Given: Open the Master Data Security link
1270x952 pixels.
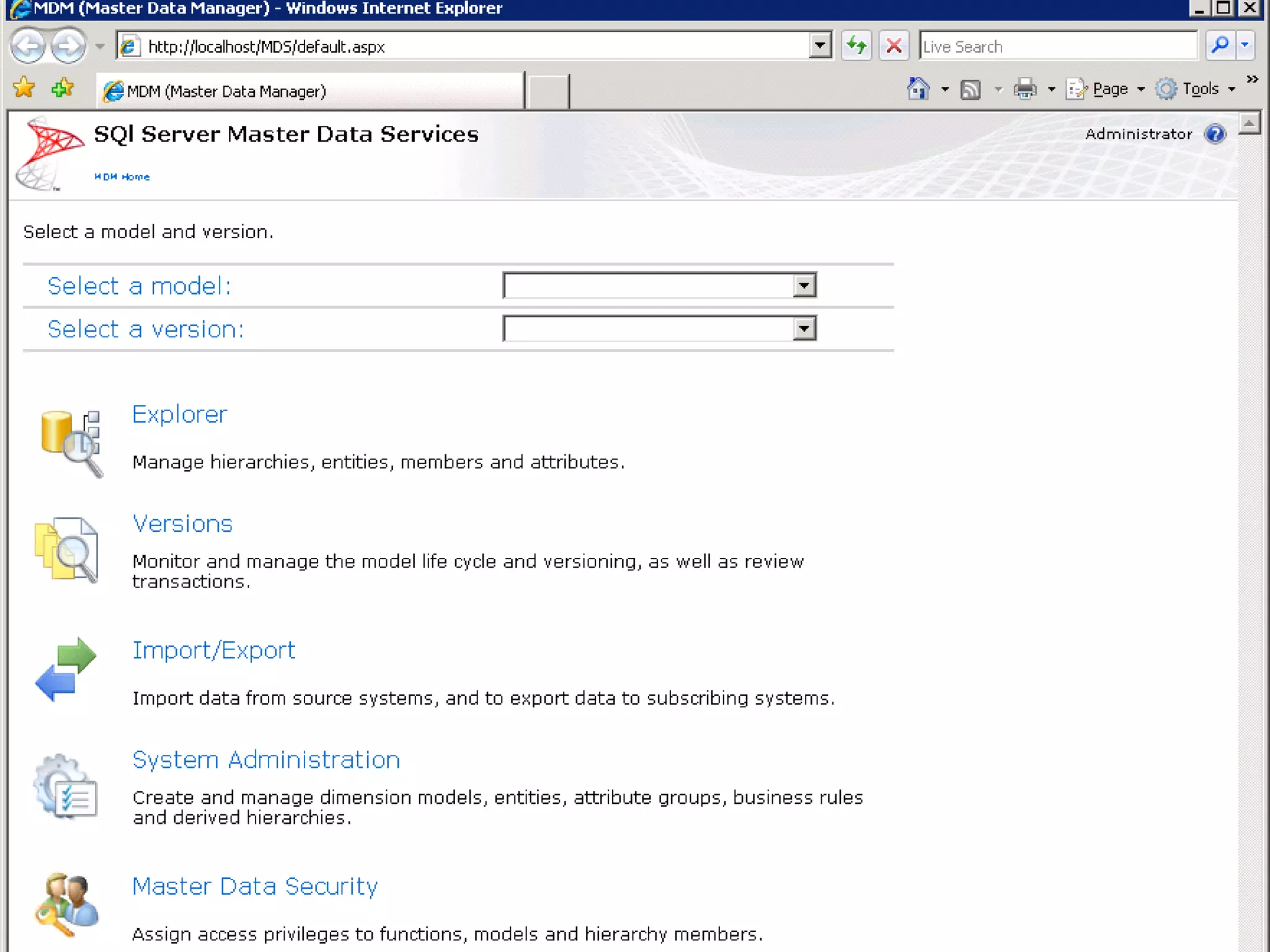Looking at the screenshot, I should click(255, 886).
